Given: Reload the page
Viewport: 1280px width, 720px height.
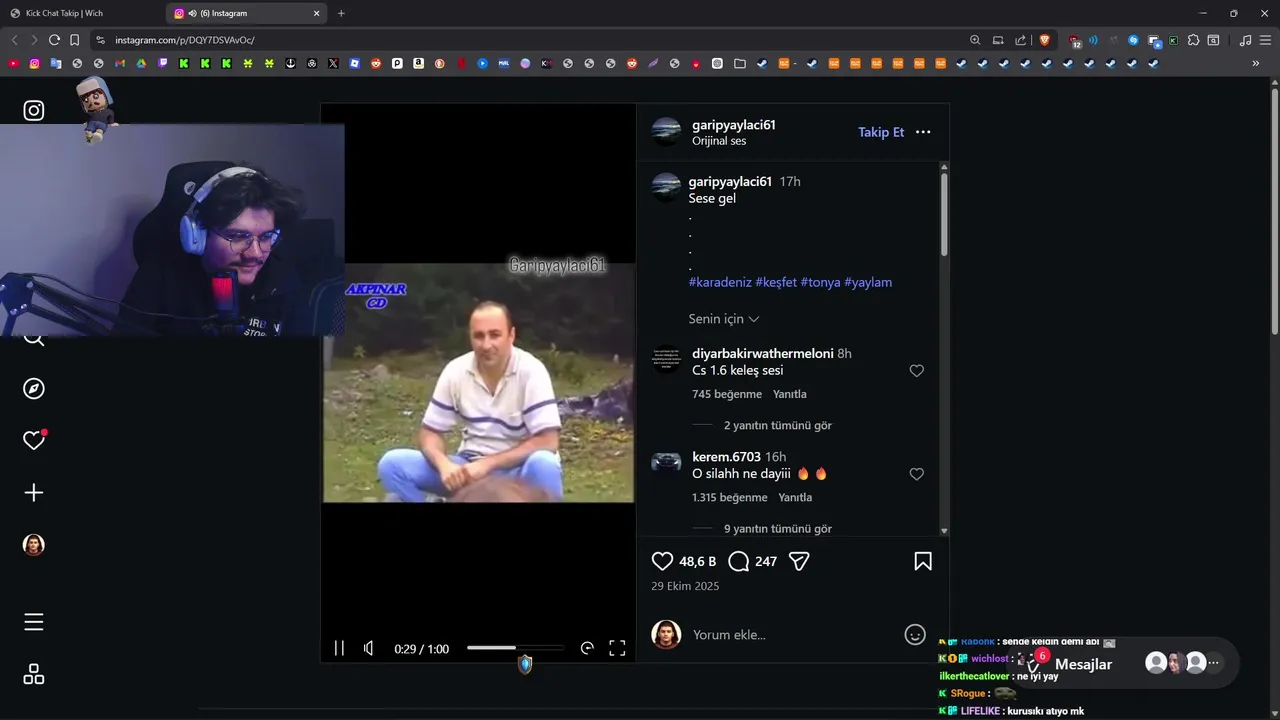Looking at the screenshot, I should coord(54,40).
